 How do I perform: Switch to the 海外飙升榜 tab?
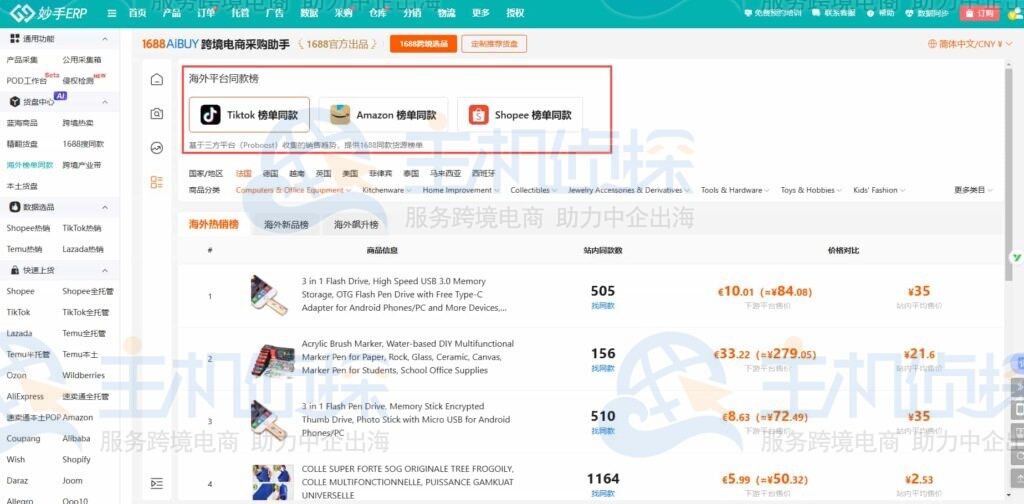coord(356,225)
